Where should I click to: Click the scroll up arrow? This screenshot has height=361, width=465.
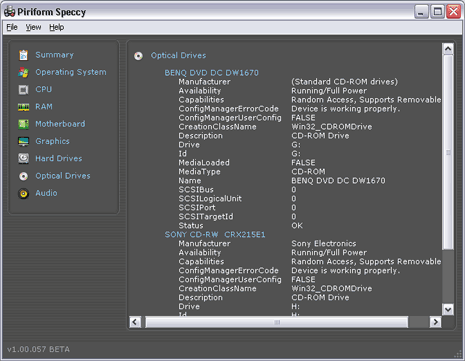[x=448, y=49]
